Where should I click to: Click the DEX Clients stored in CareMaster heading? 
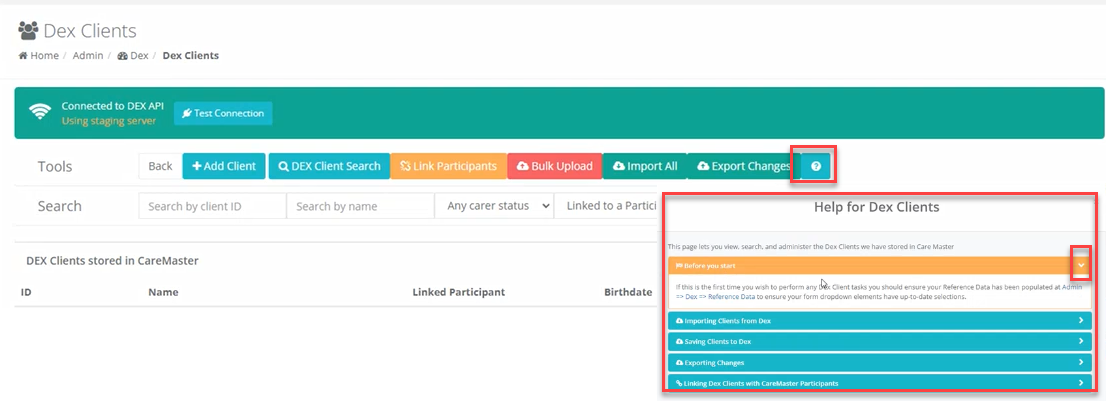point(112,261)
